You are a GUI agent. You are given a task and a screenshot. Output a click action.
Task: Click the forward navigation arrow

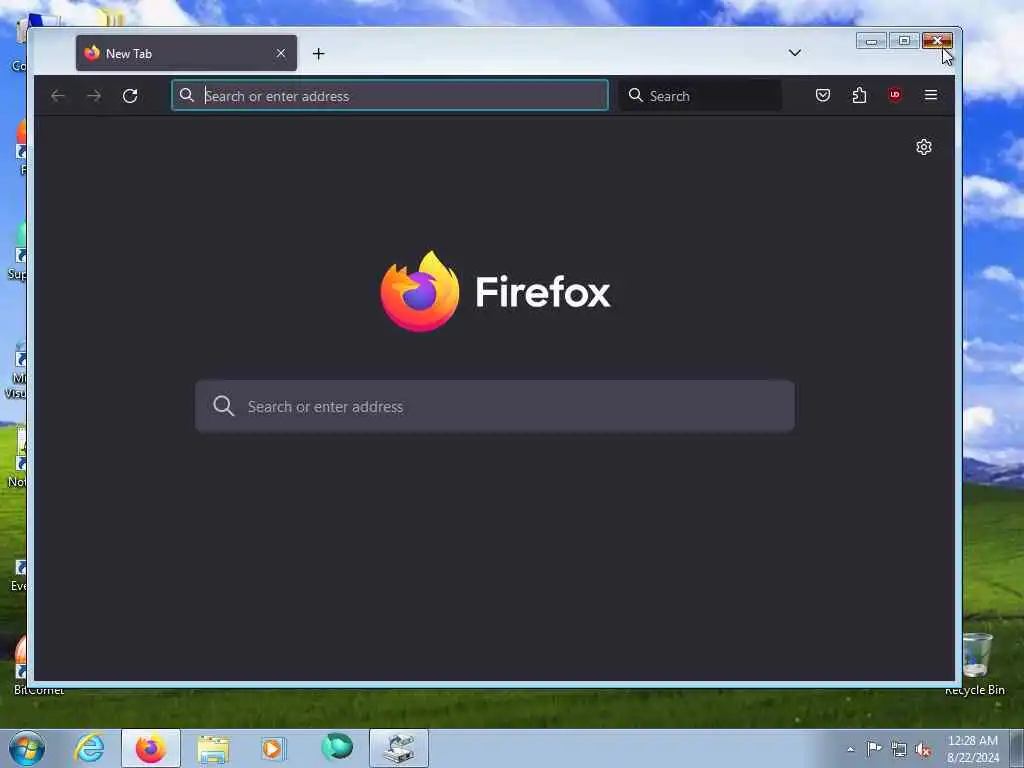click(94, 96)
